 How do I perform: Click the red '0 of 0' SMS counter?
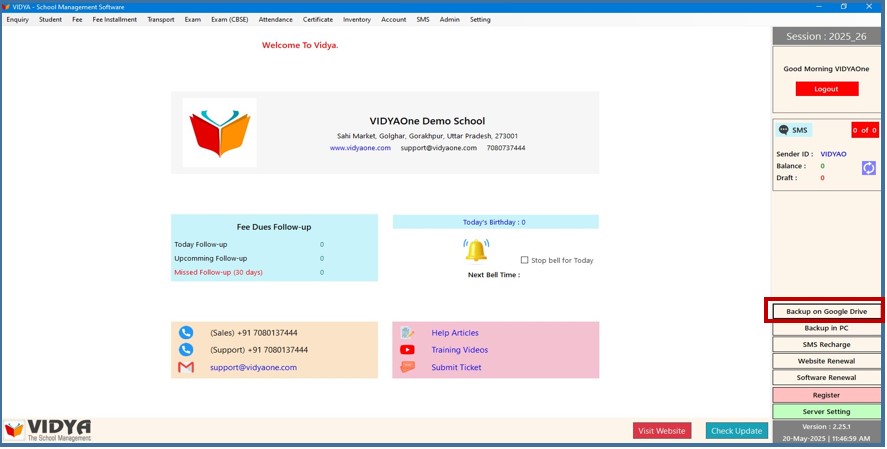pos(865,130)
